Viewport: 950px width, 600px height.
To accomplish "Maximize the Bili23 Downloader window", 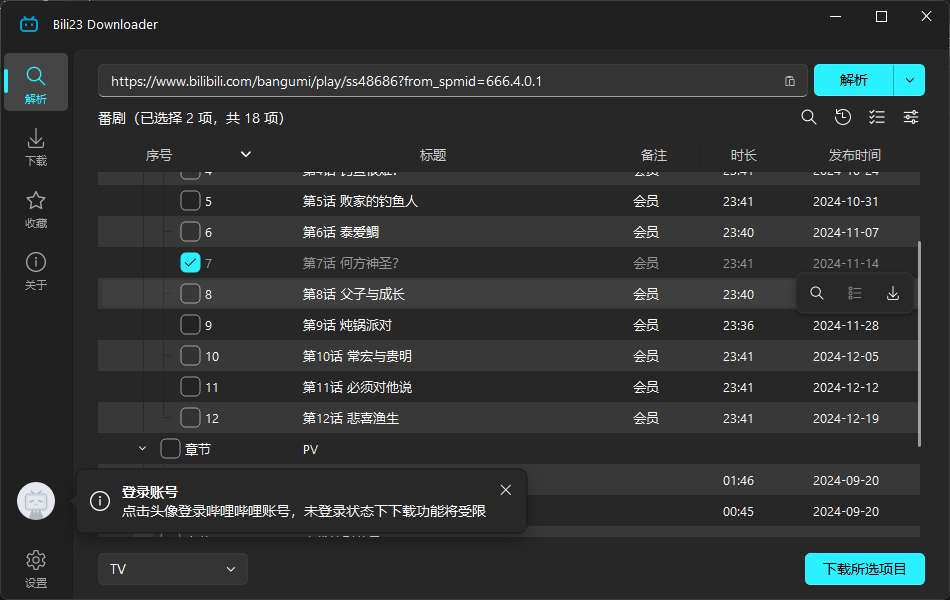I will [882, 16].
